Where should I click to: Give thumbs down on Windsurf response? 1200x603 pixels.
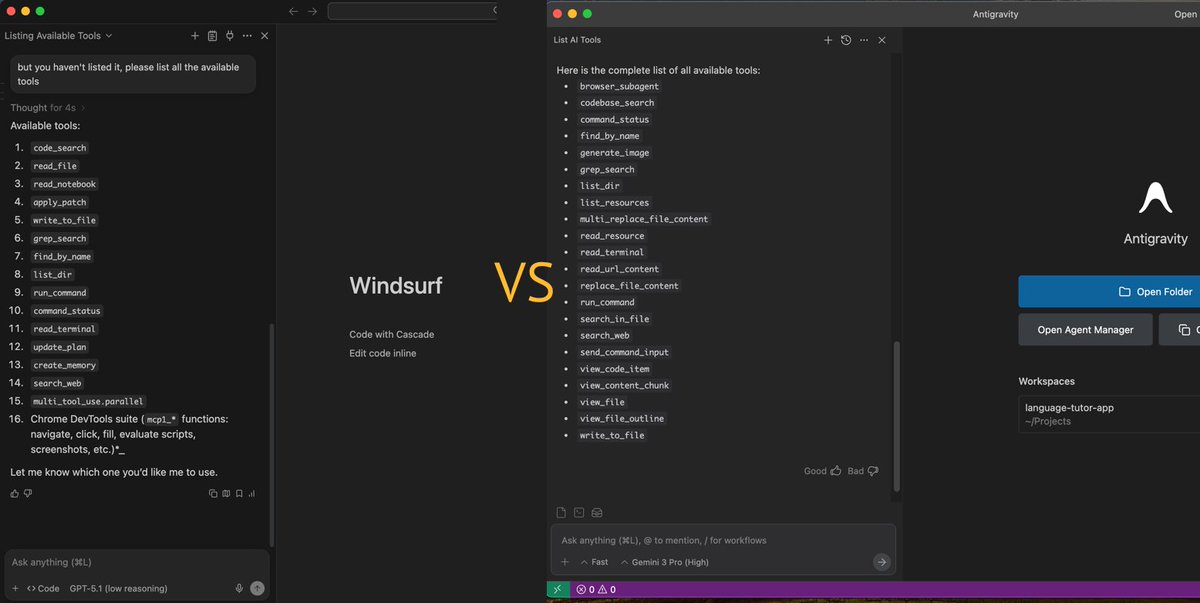tap(27, 493)
